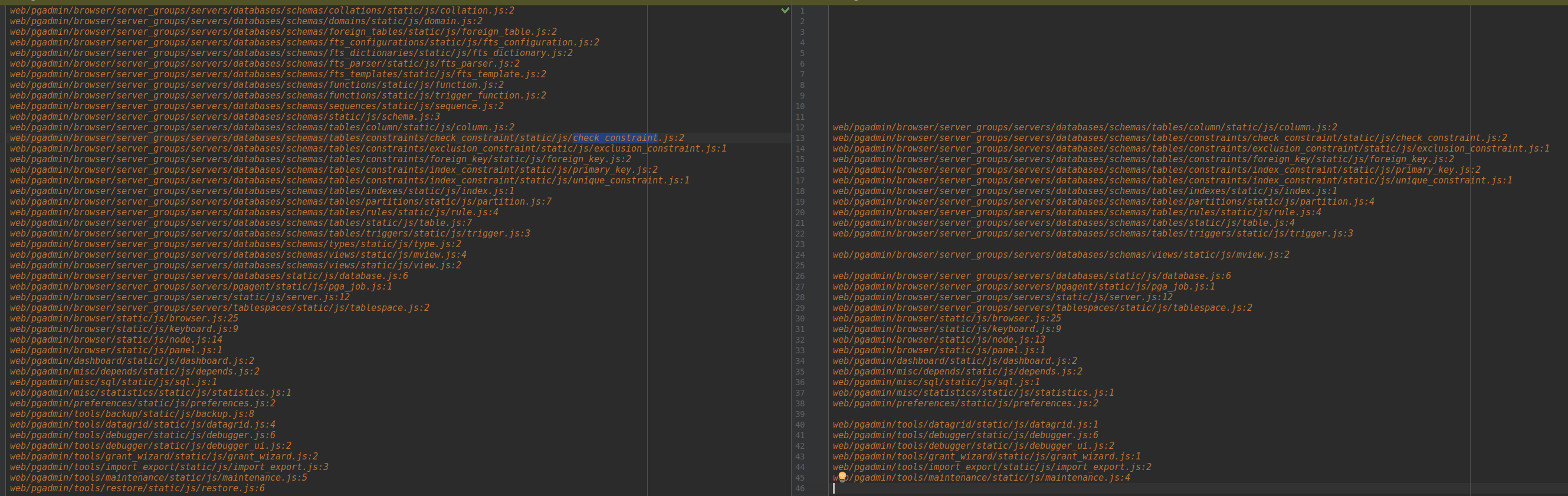The image size is (1568, 496).
Task: Click the browser.js:25 line in right pane
Action: [946, 318]
